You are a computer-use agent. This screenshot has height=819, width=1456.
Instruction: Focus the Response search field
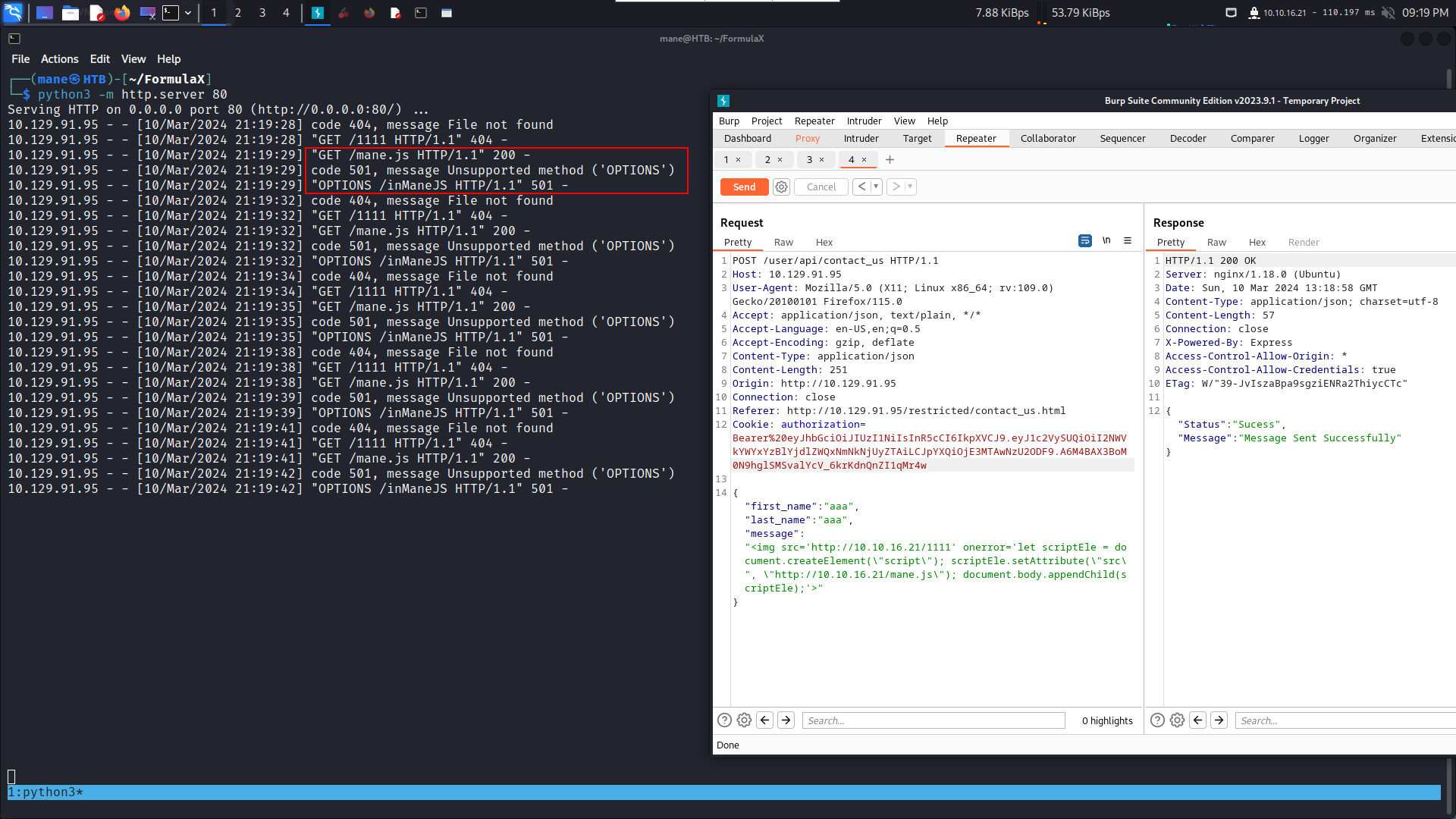pos(1345,720)
